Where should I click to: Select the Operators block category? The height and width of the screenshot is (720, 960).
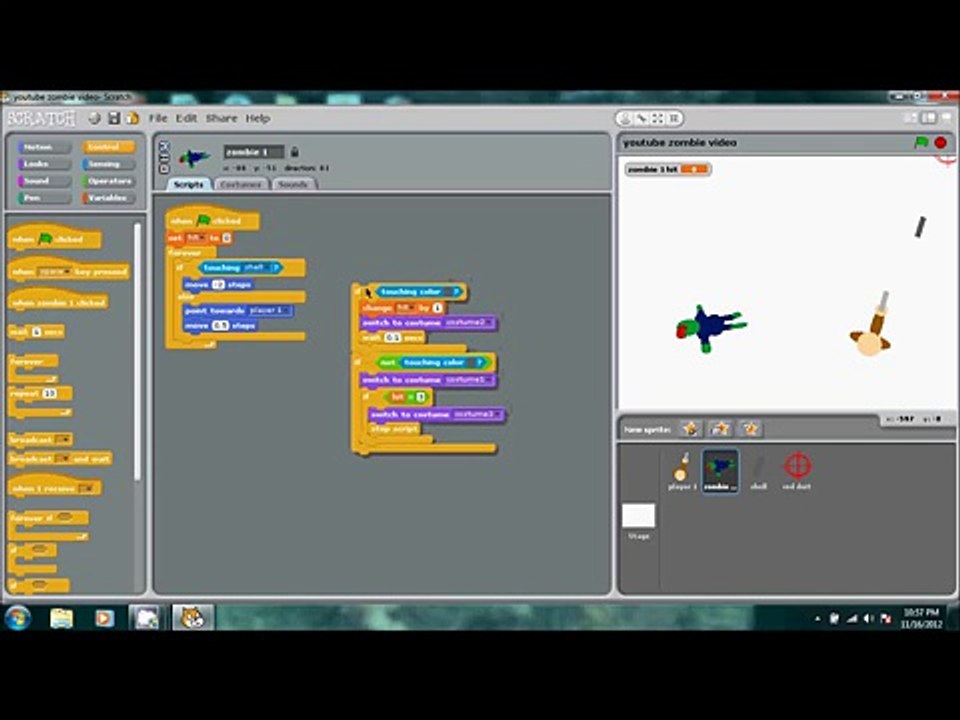tap(108, 181)
